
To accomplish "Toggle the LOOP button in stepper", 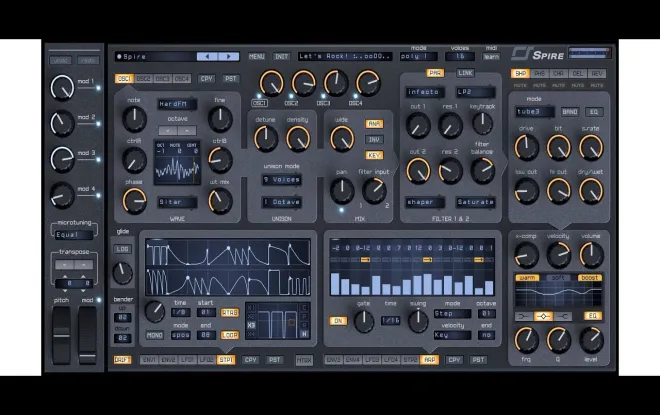I will tap(230, 335).
